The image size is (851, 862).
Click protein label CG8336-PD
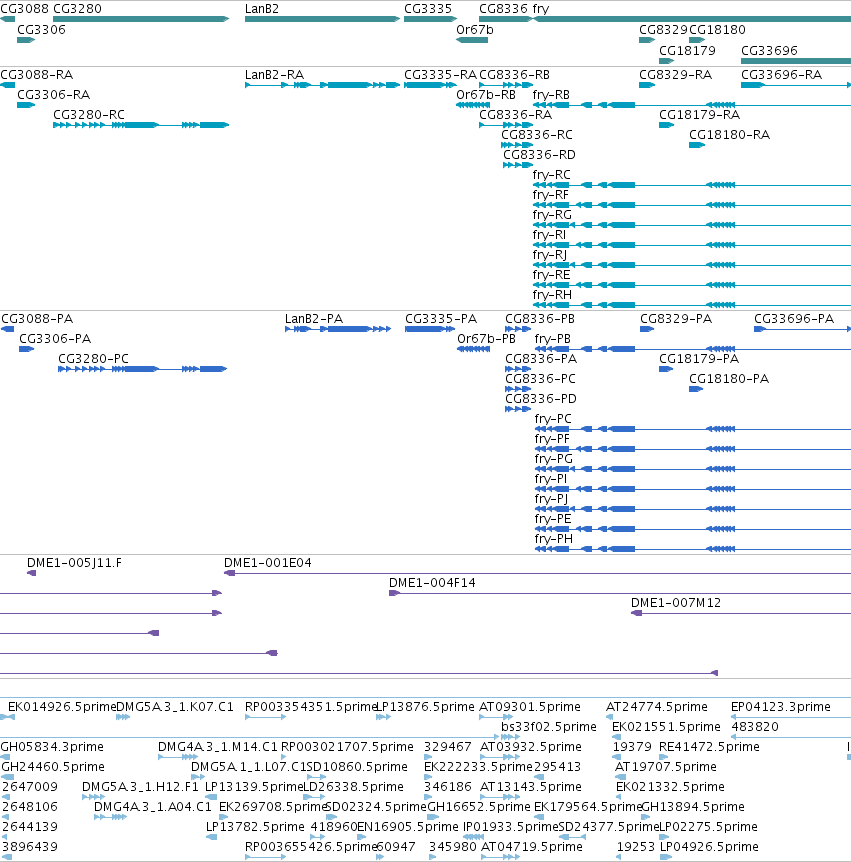click(541, 399)
